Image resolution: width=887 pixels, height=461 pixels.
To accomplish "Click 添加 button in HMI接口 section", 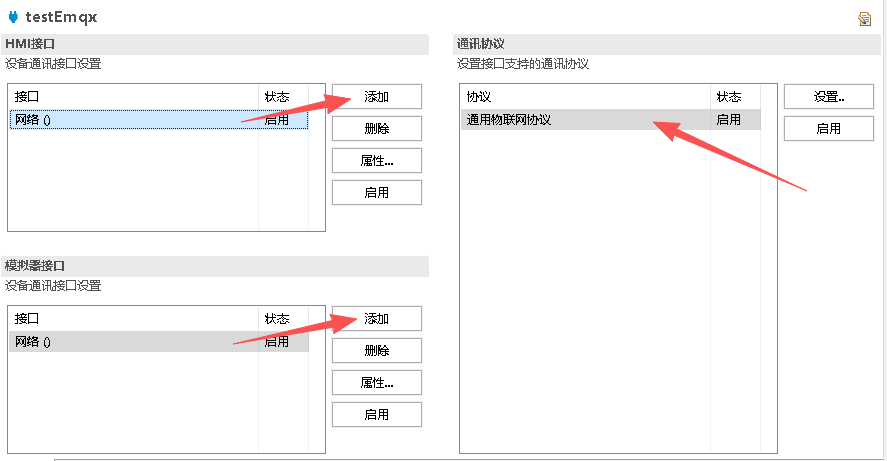I will pos(376,97).
